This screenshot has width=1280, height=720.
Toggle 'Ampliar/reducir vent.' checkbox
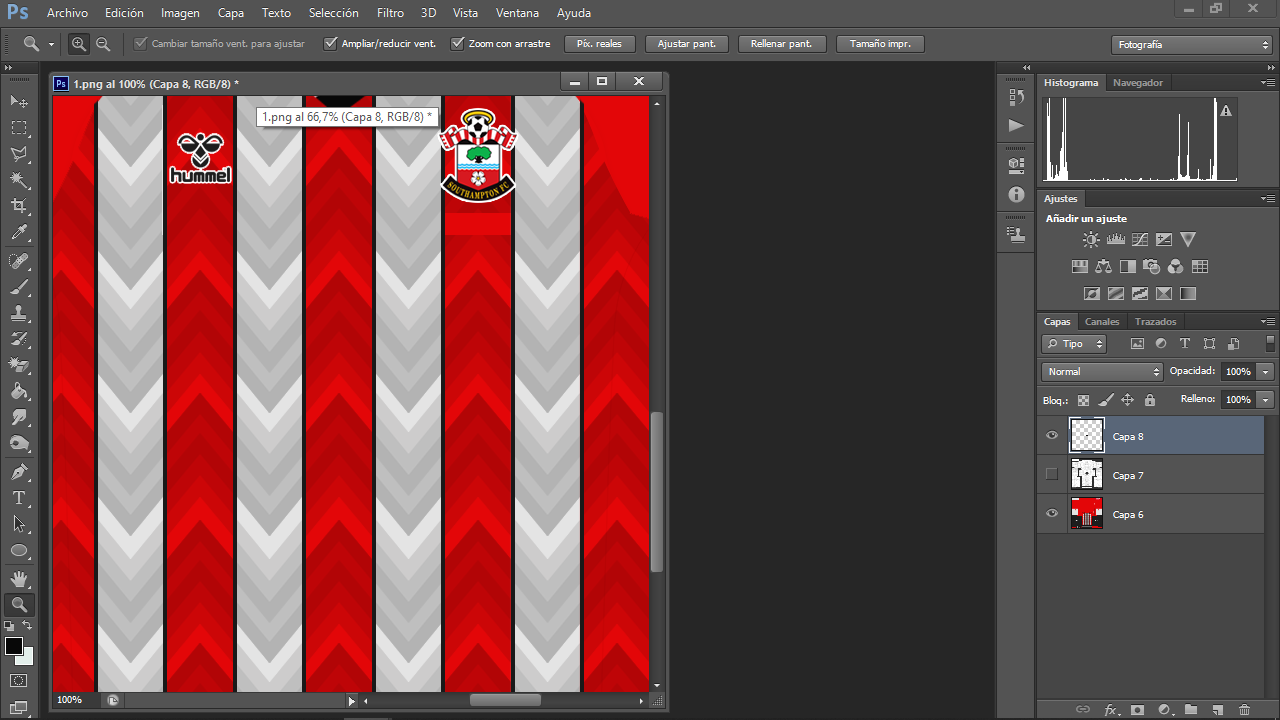[x=330, y=44]
